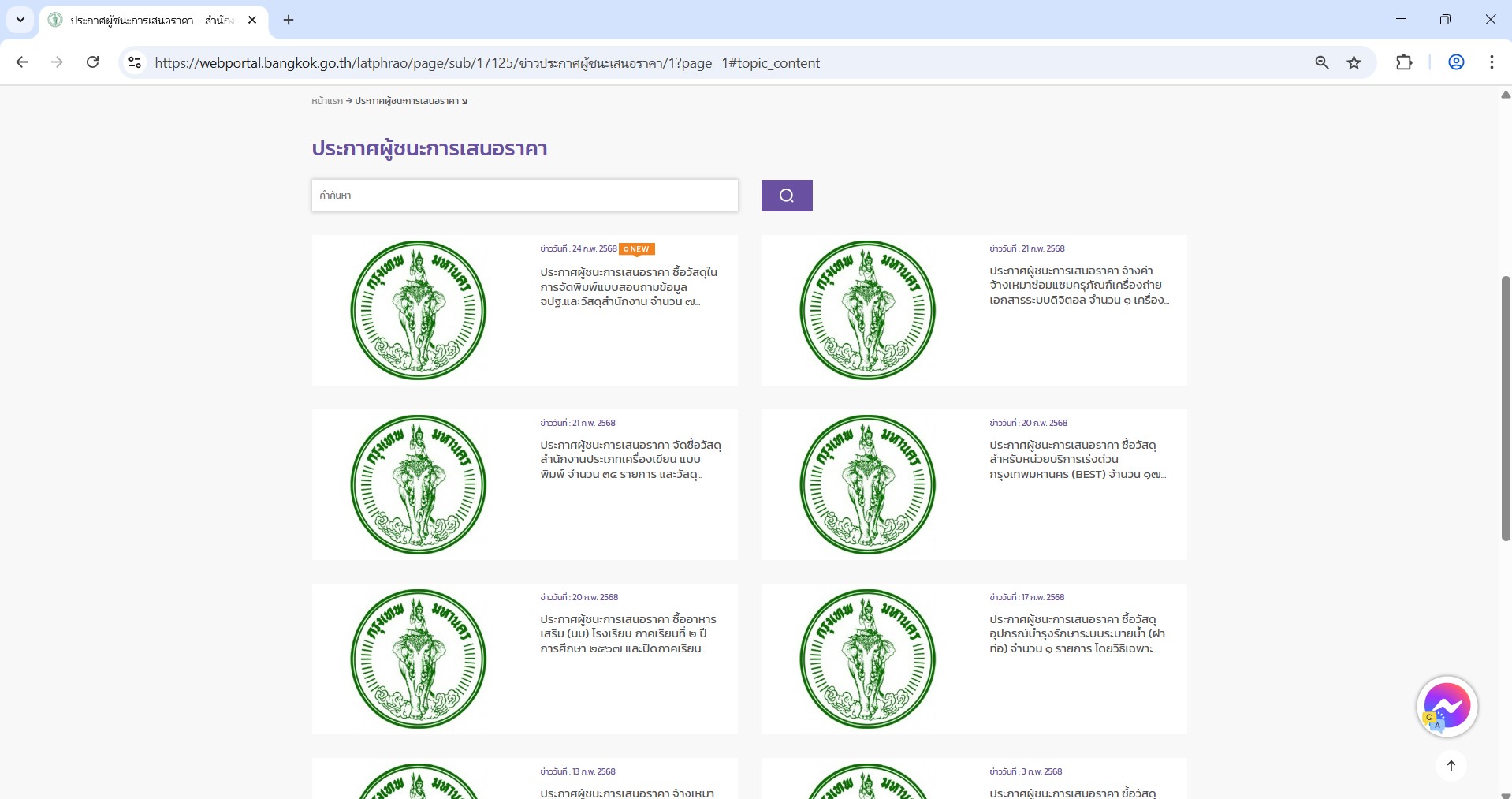The image size is (1512, 799).
Task: Click emblem thumbnail of the อาหารเสริม (นม) card
Action: click(x=418, y=659)
